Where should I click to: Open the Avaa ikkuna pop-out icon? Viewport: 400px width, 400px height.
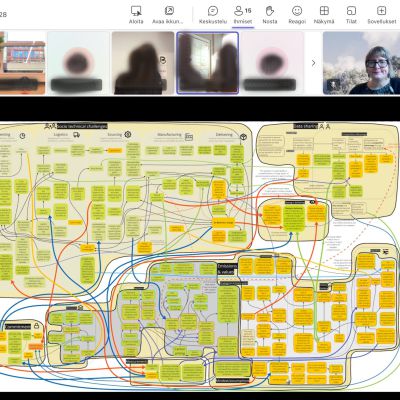(169, 11)
